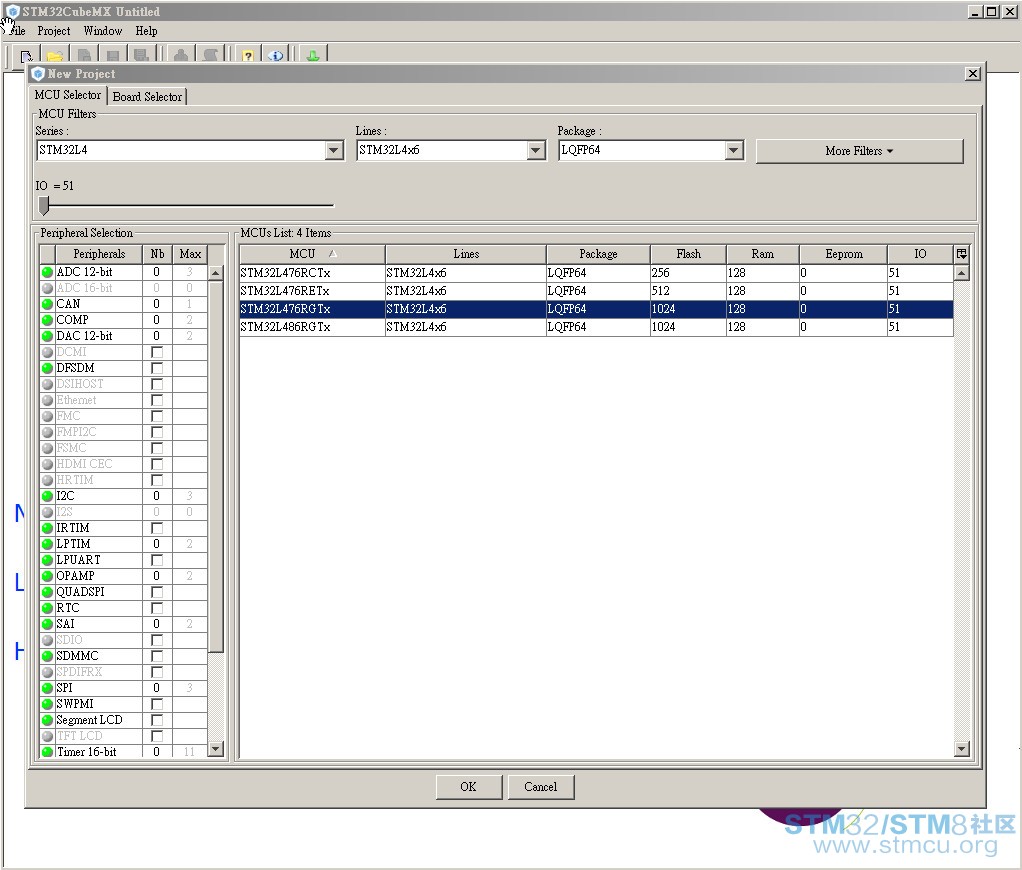Viewport: 1022px width, 870px height.
Task: Click the green download updates arrow icon
Action: point(313,55)
